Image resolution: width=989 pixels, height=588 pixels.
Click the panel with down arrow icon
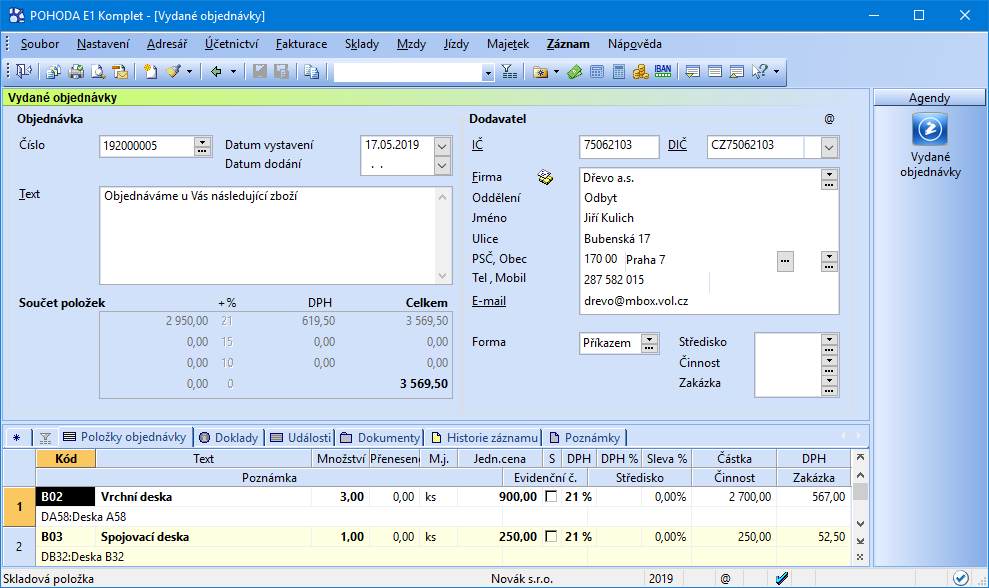693,72
